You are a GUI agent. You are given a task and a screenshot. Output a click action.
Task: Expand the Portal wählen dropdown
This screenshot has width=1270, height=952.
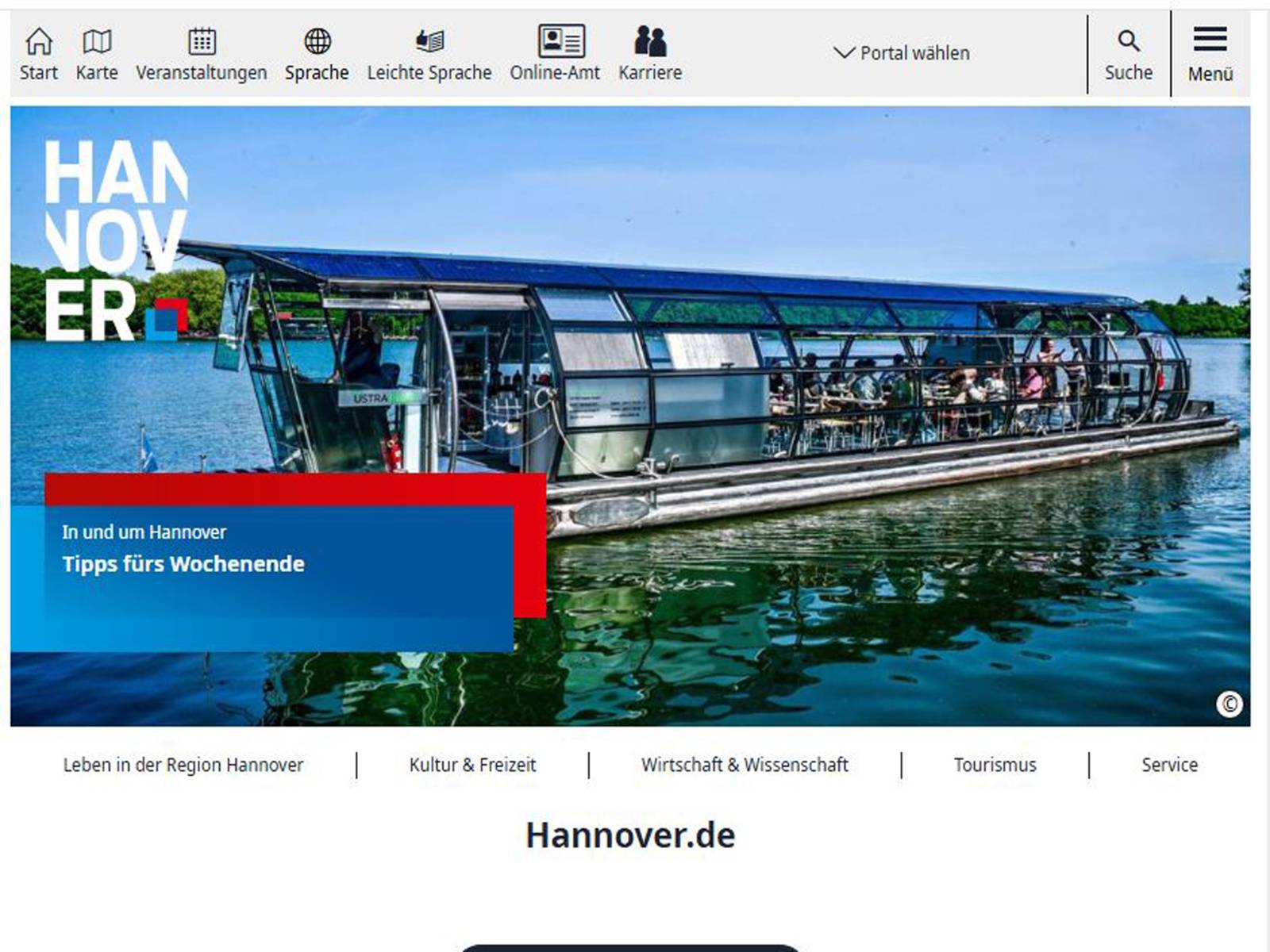pyautogui.click(x=902, y=53)
